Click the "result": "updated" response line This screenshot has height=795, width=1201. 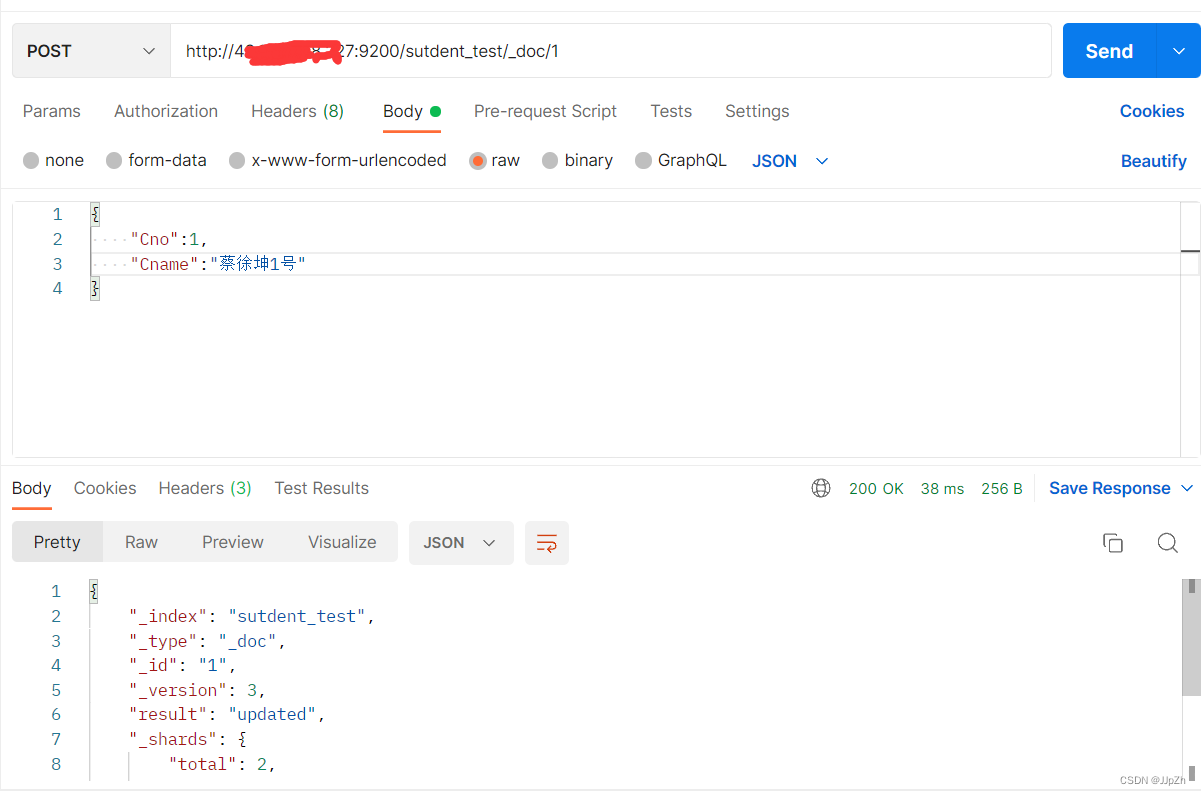(x=227, y=714)
